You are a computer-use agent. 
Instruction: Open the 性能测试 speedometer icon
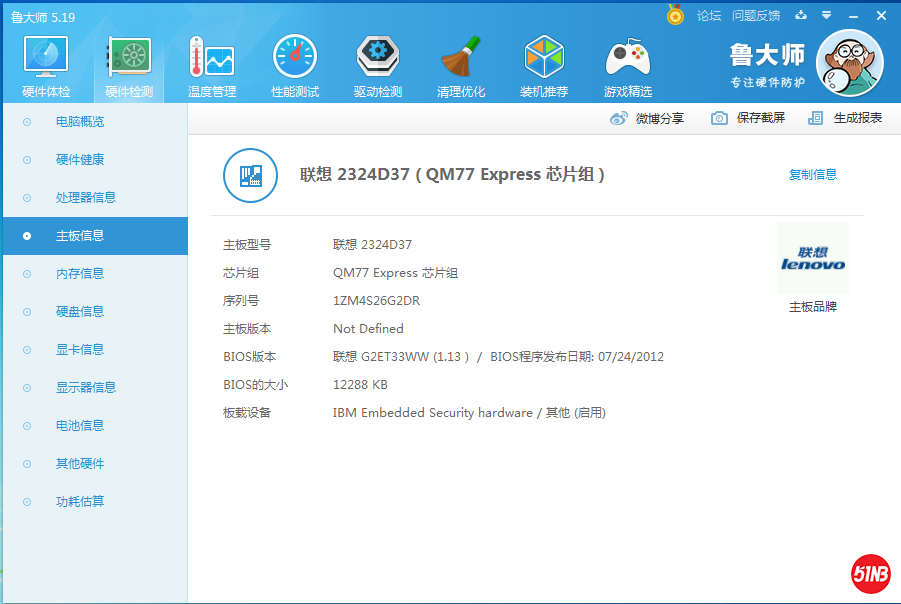pyautogui.click(x=295, y=58)
